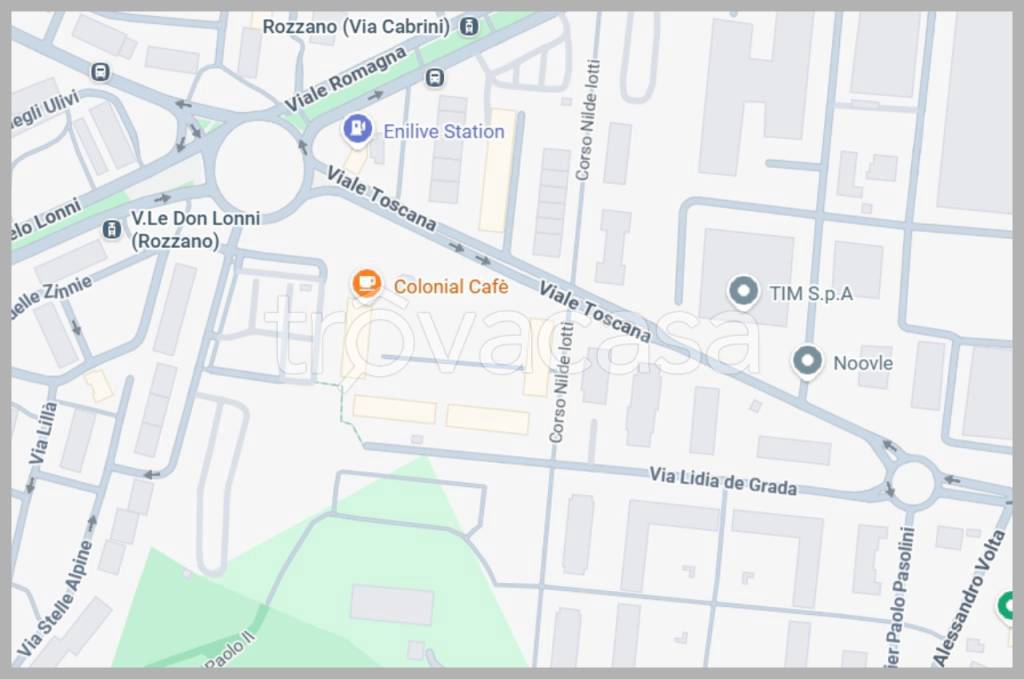Open the Enilive Station label

[x=443, y=131]
